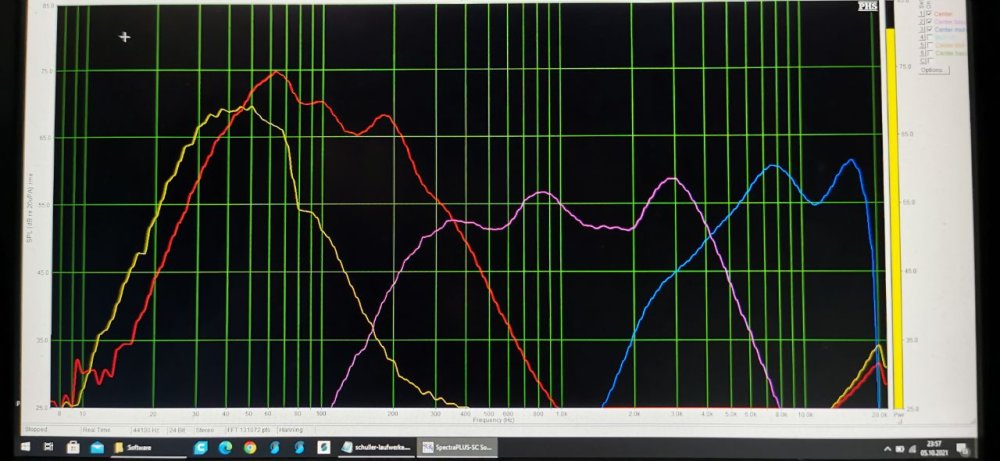Image resolution: width=1000 pixels, height=461 pixels.
Task: Enable overlay 5 orange trace checkbox
Action: coord(929,45)
